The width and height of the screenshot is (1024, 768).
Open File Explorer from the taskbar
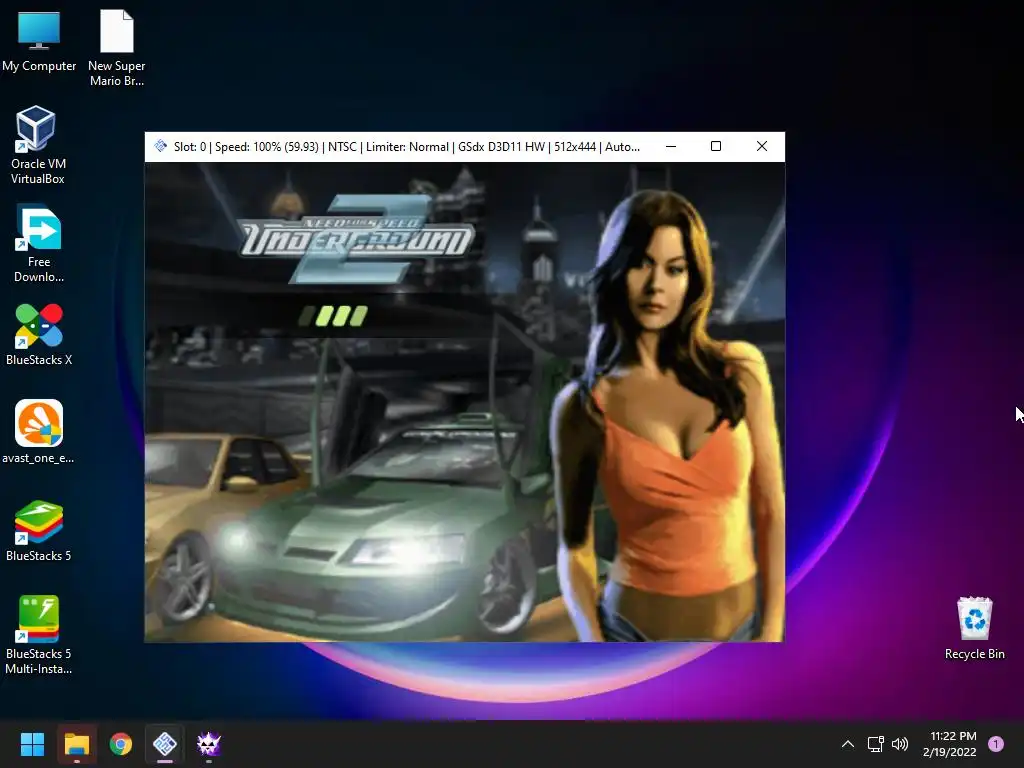(76, 744)
